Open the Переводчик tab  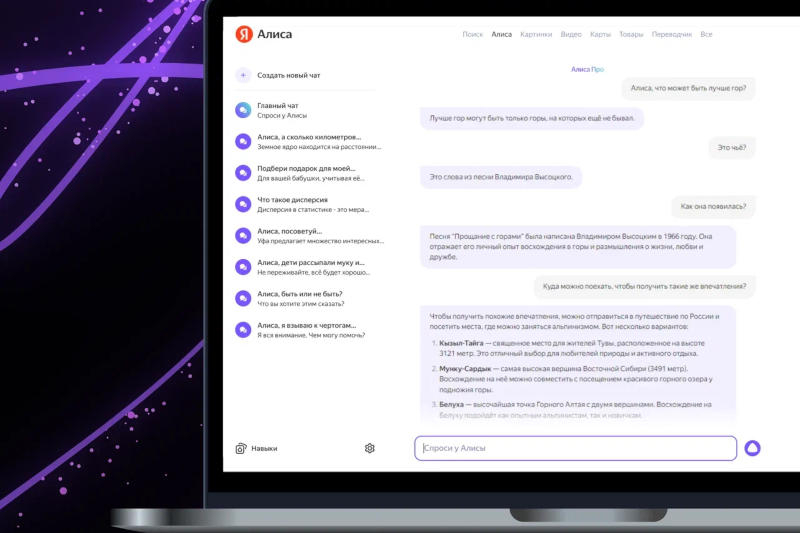point(672,34)
